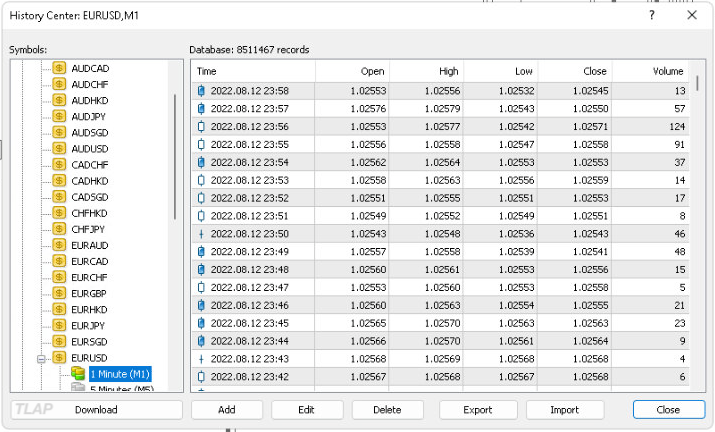Image resolution: width=715 pixels, height=432 pixels.
Task: Click the AUDCHF dollar icon
Action: (x=59, y=84)
